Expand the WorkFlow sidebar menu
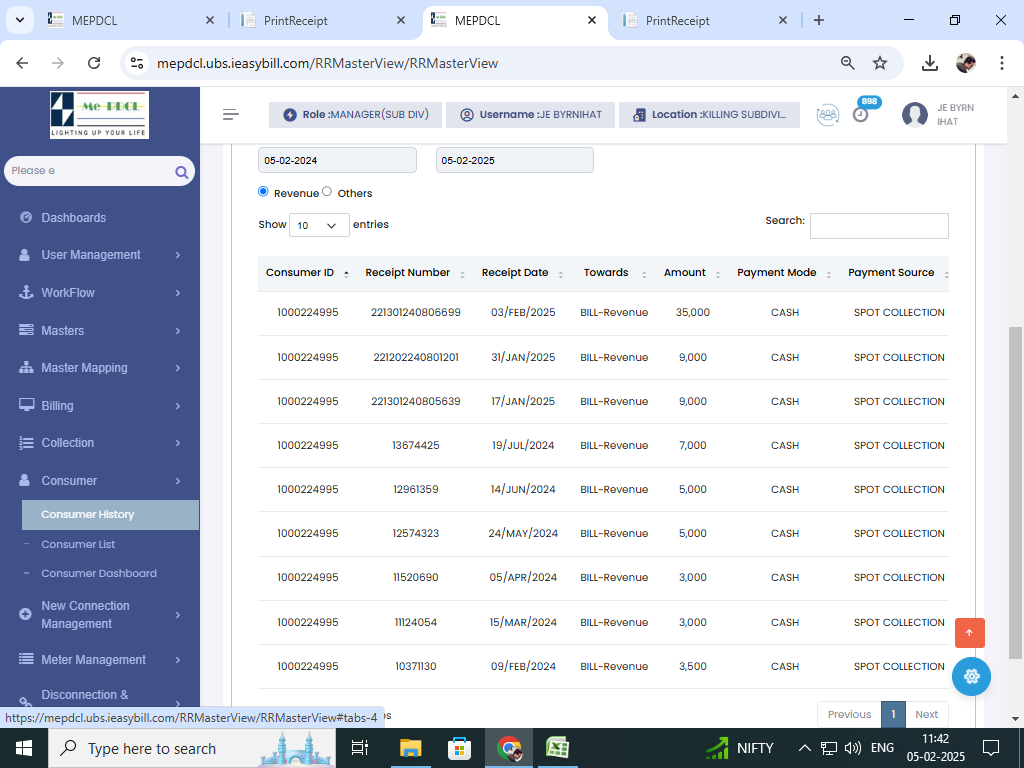The height and width of the screenshot is (768, 1024). [99, 293]
